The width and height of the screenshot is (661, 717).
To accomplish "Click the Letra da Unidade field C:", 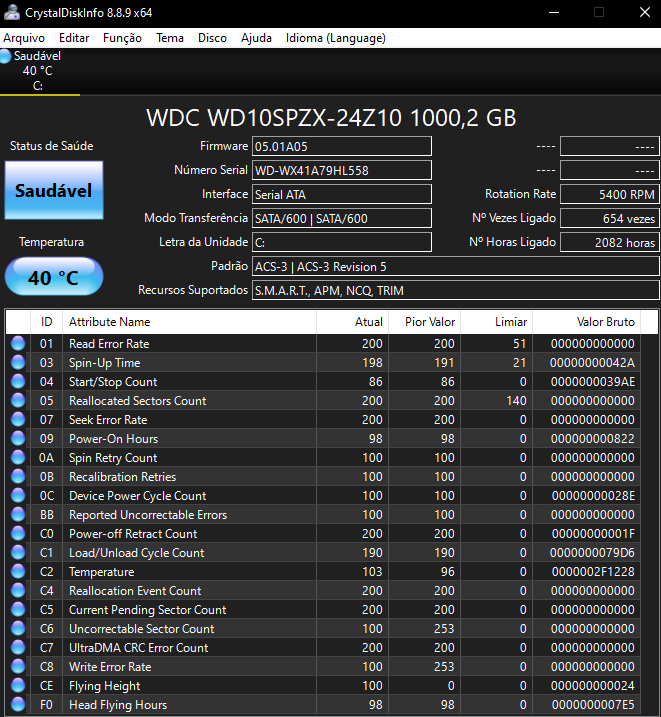I will tap(342, 242).
